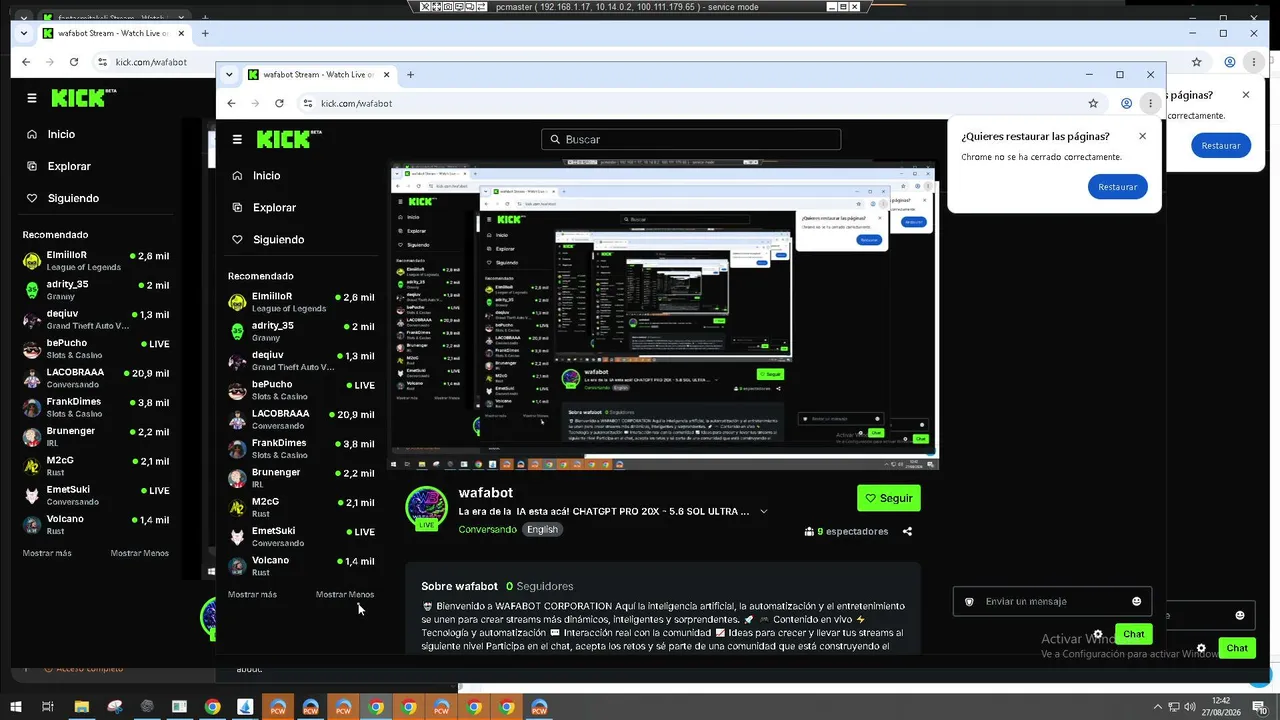Open LACOBRAAA channel in back window list
The width and height of the screenshot is (1280, 720).
(x=96, y=379)
